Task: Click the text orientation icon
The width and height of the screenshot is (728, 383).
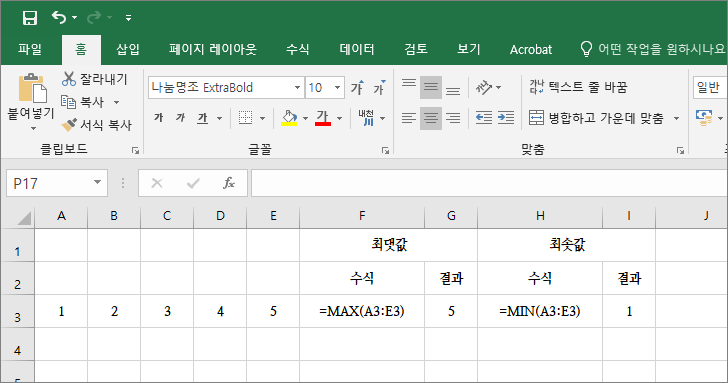Action: 484,87
